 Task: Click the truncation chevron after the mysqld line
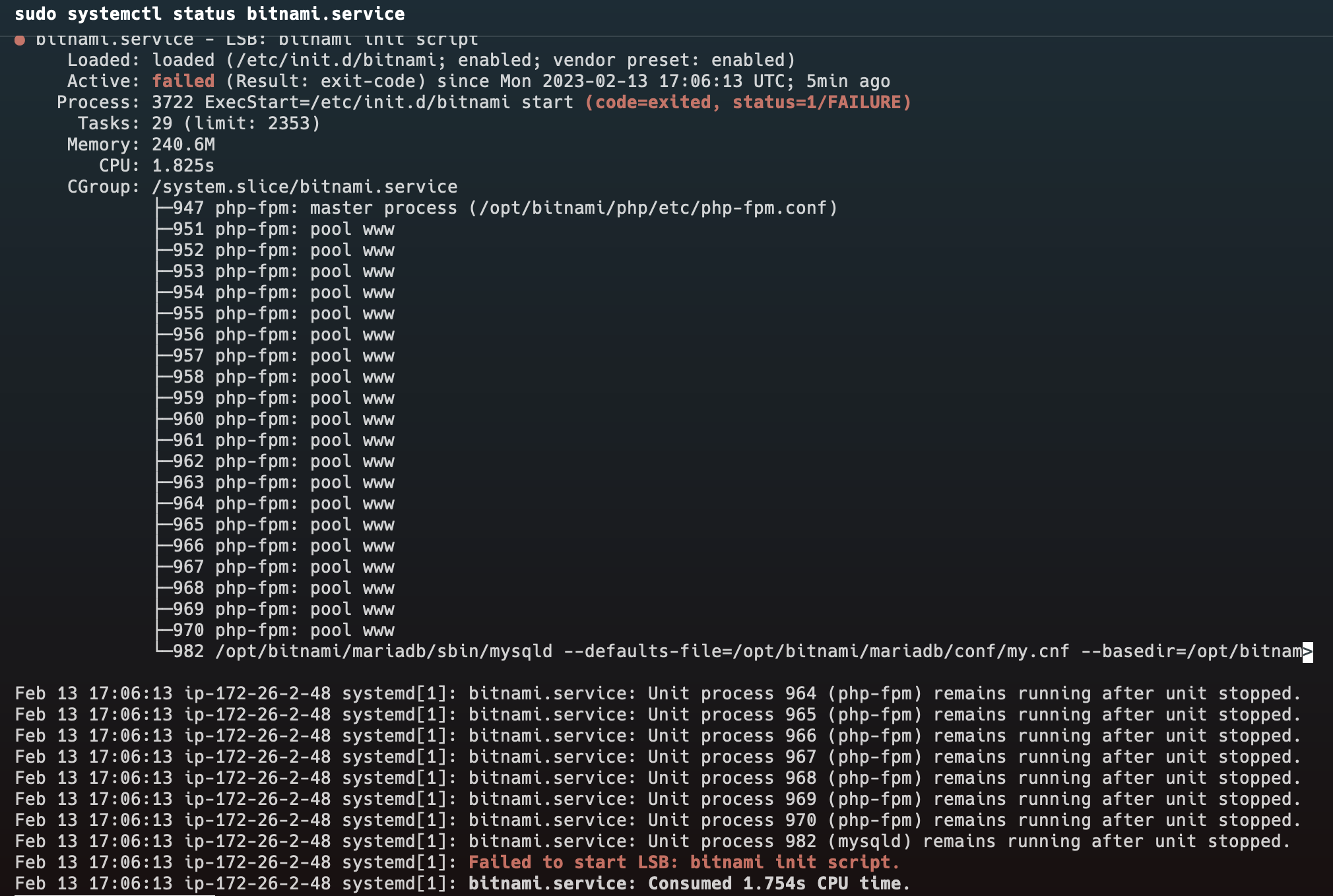coord(1309,651)
